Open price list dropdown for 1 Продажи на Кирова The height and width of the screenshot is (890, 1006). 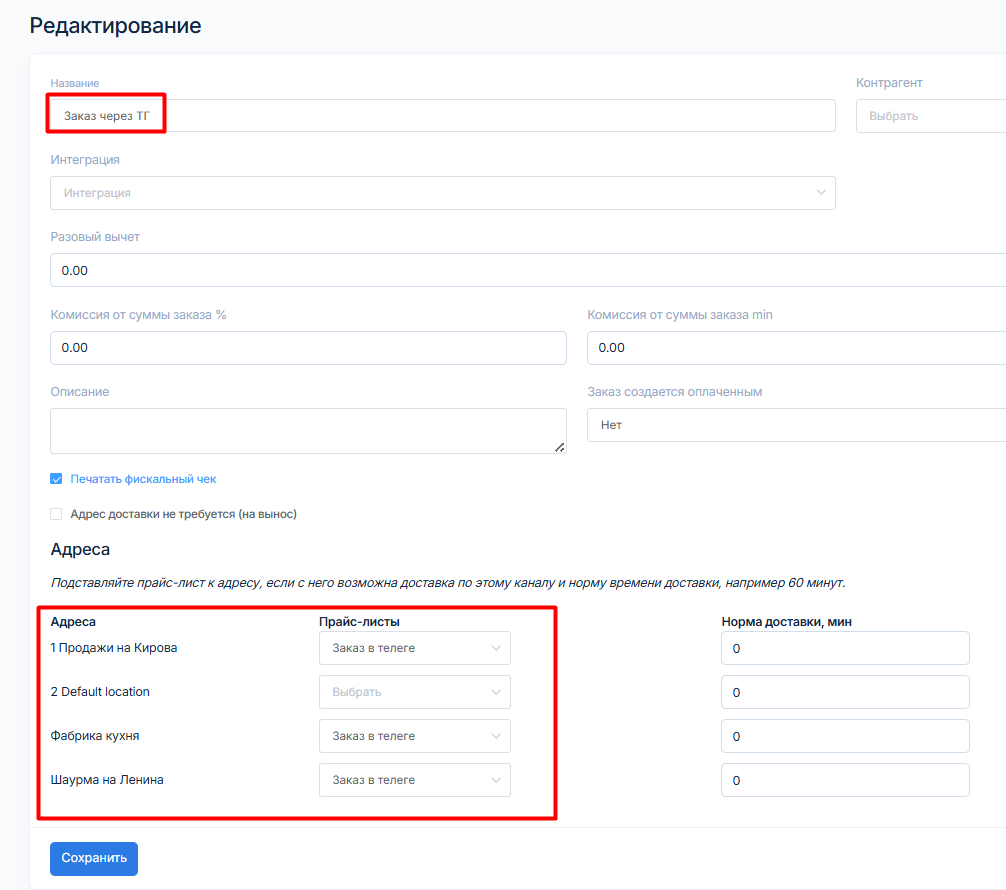pyautogui.click(x=414, y=648)
